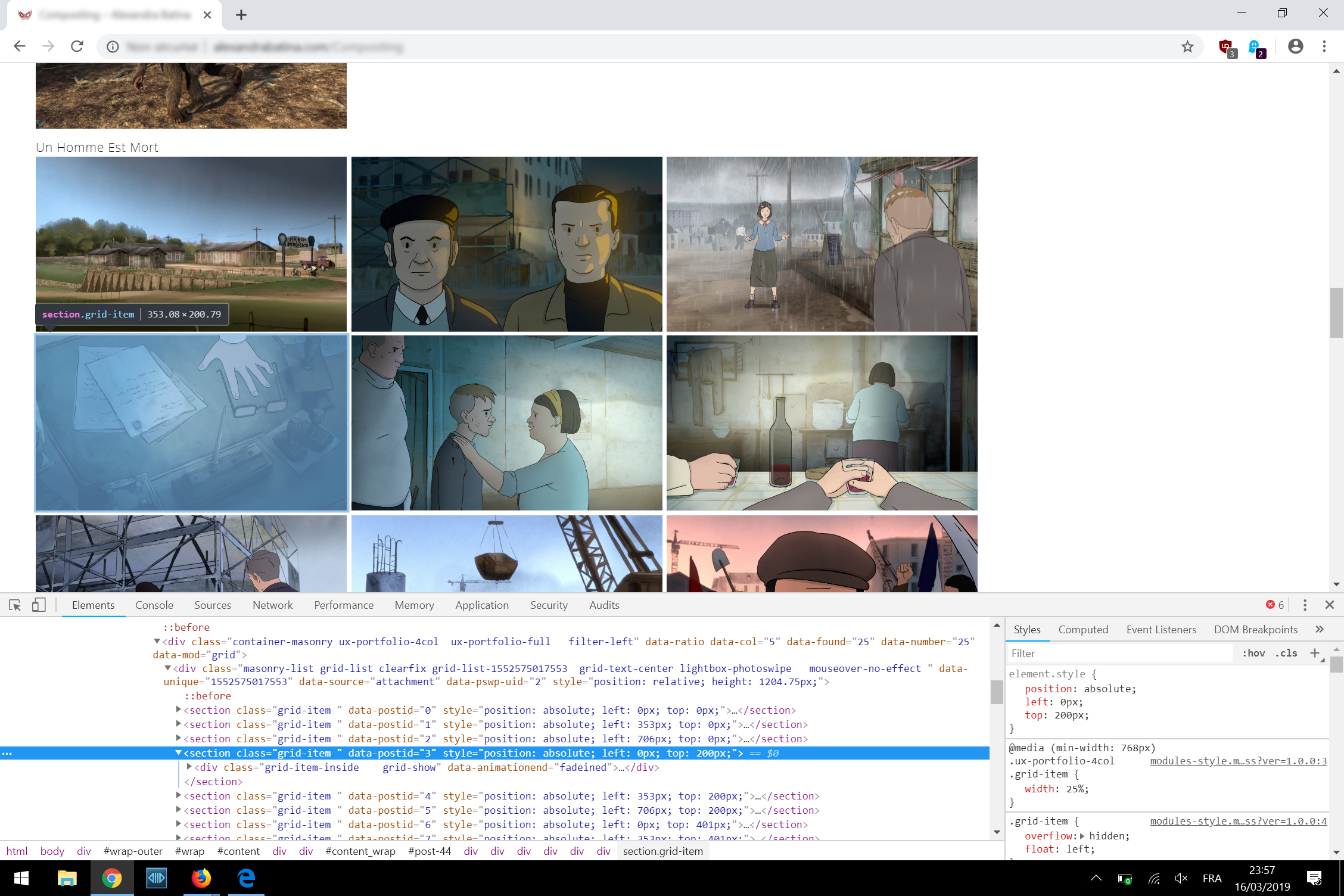Open DevTools customize menu
Screen dimensions: 1344x896
click(x=1305, y=605)
